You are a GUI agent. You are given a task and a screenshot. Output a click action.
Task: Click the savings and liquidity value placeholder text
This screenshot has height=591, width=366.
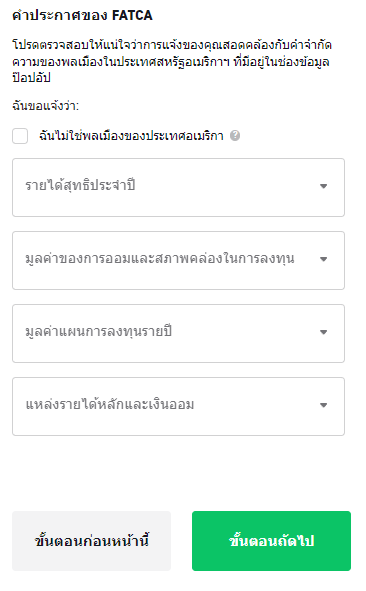click(160, 259)
